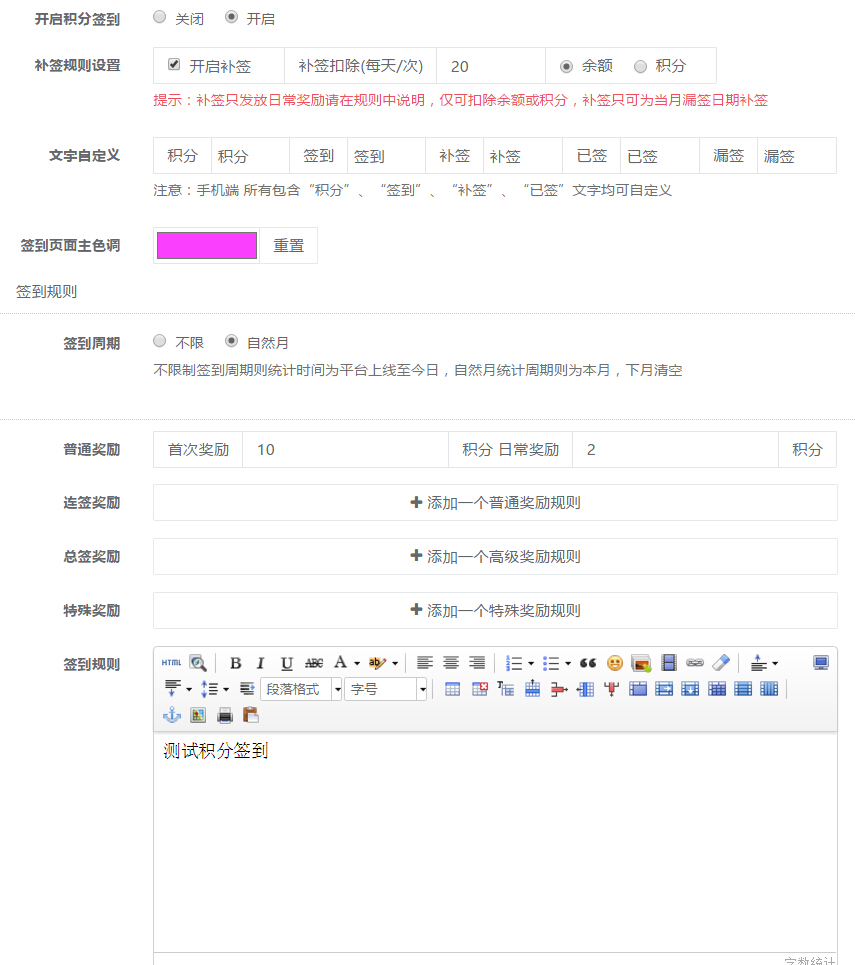Viewport: 855px width, 965px height.
Task: Insert a table using the table icon
Action: pos(450,690)
